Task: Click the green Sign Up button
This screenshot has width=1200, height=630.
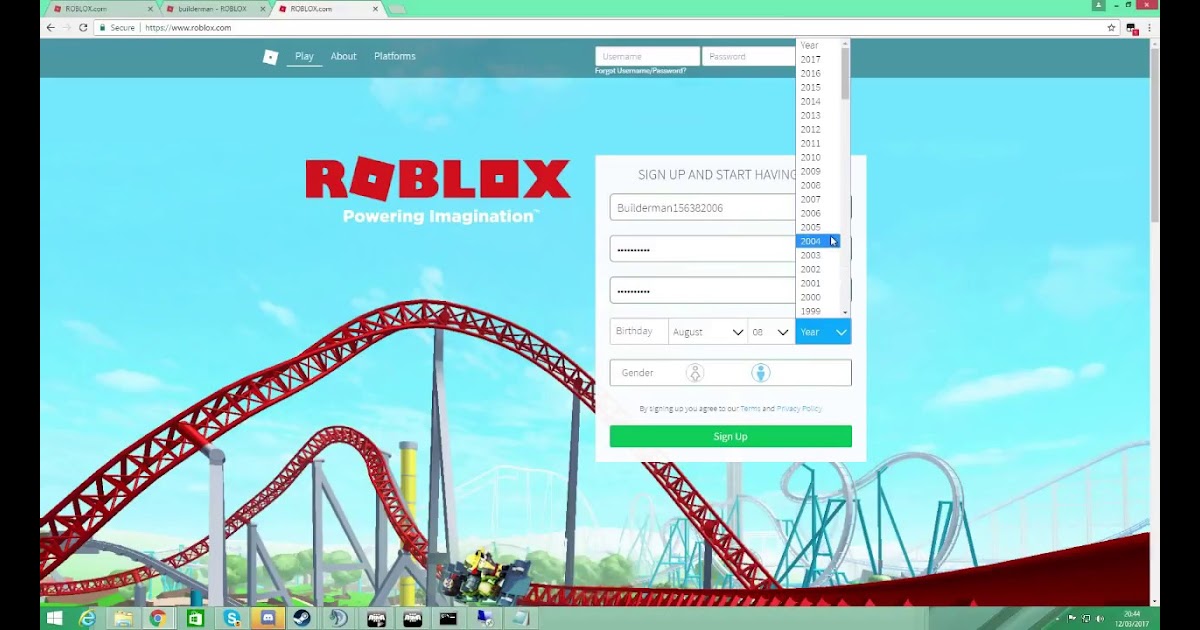Action: point(730,436)
